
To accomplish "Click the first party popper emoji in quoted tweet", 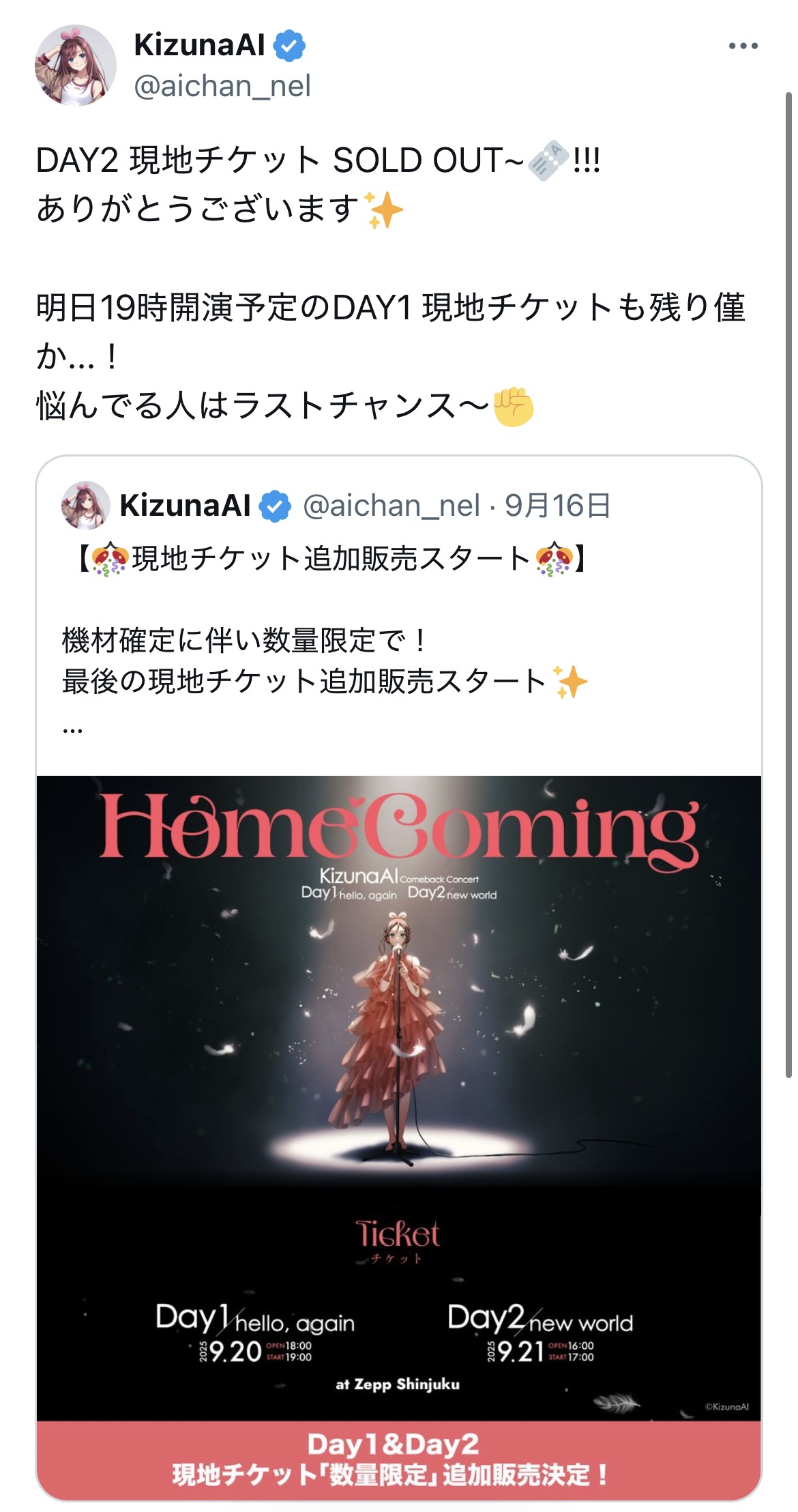I will tap(109, 559).
